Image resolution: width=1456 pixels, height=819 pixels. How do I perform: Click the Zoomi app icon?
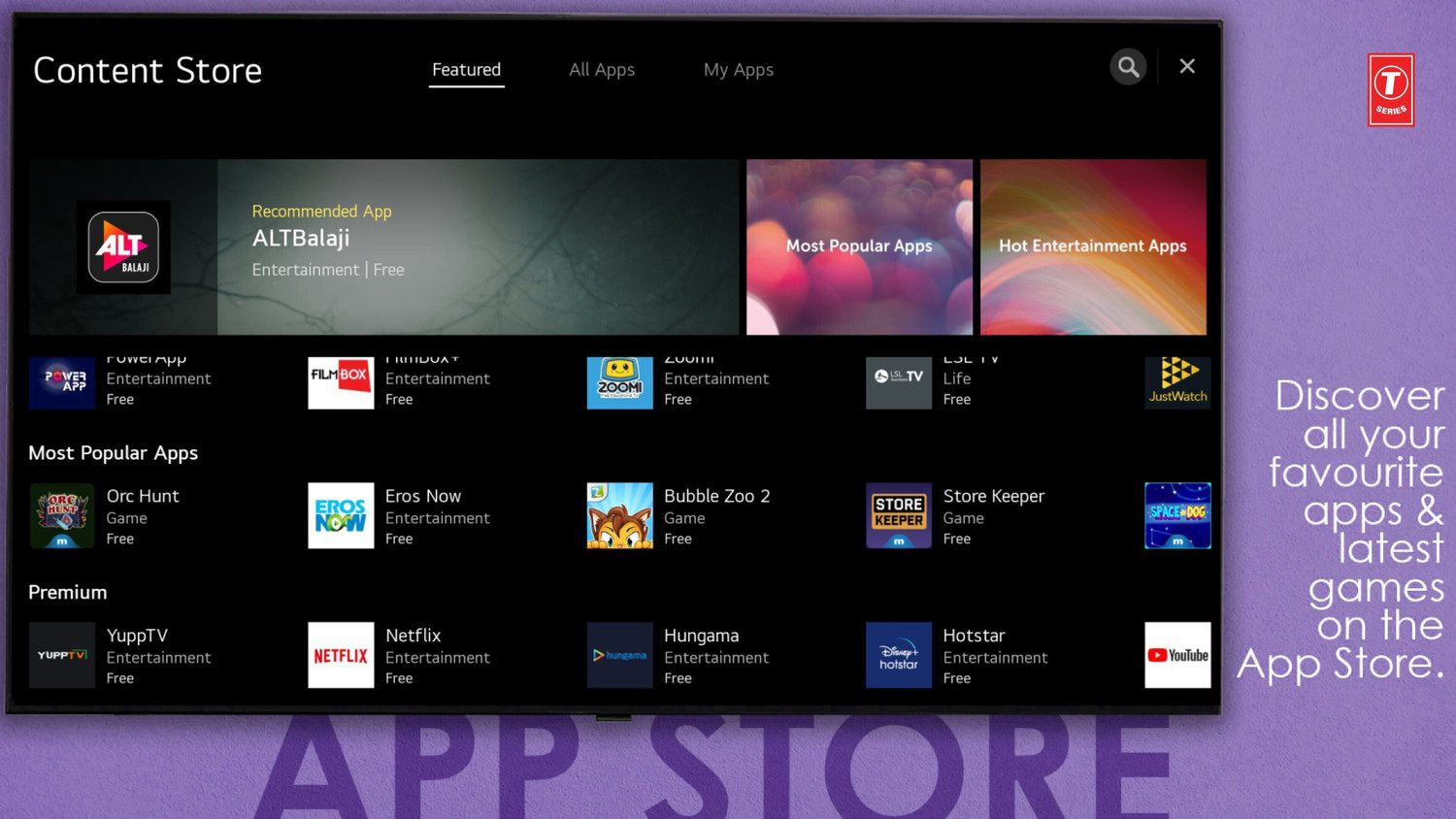coord(619,382)
